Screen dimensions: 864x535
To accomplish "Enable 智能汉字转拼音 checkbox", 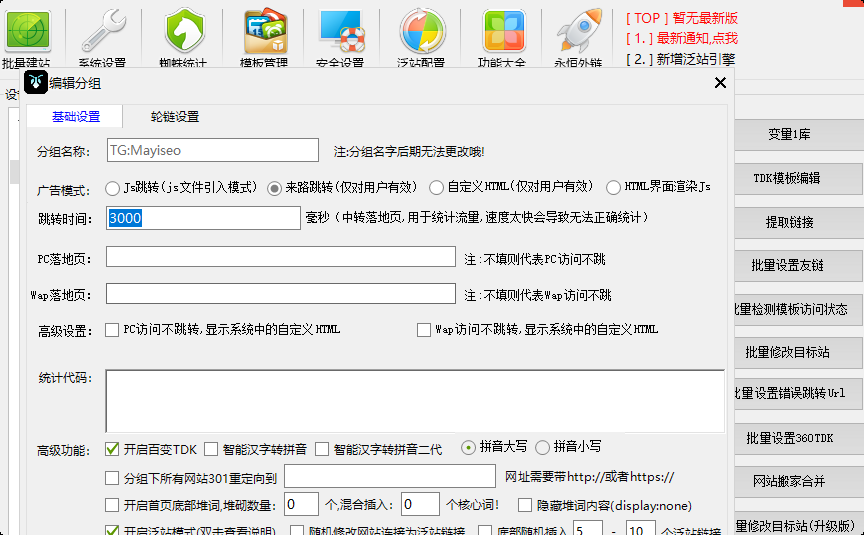I will 211,449.
